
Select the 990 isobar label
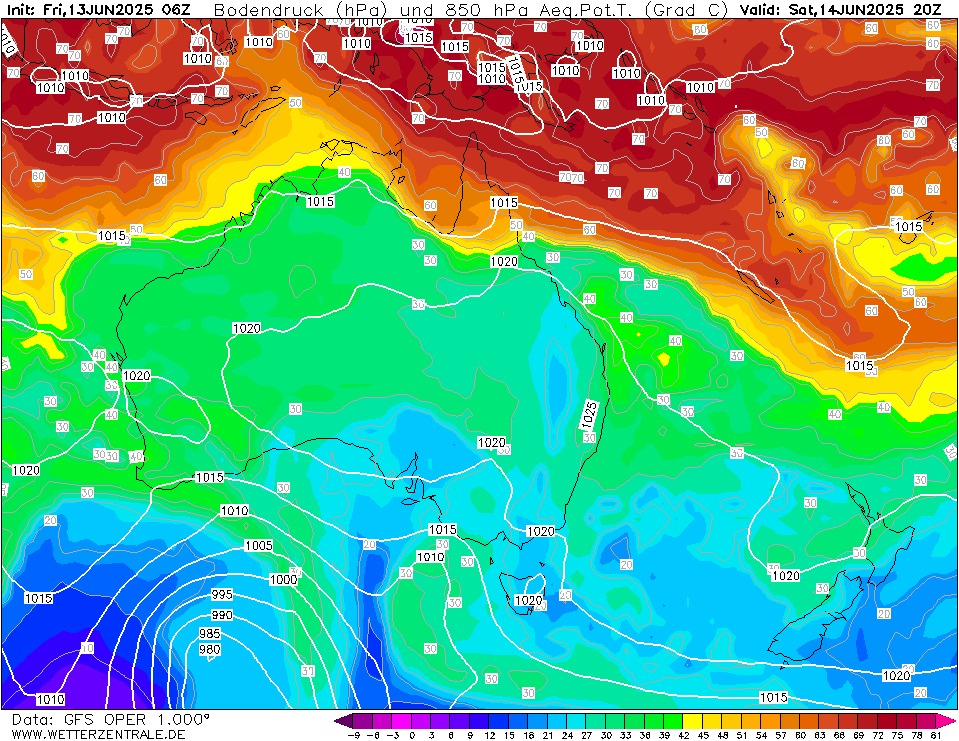(x=222, y=615)
